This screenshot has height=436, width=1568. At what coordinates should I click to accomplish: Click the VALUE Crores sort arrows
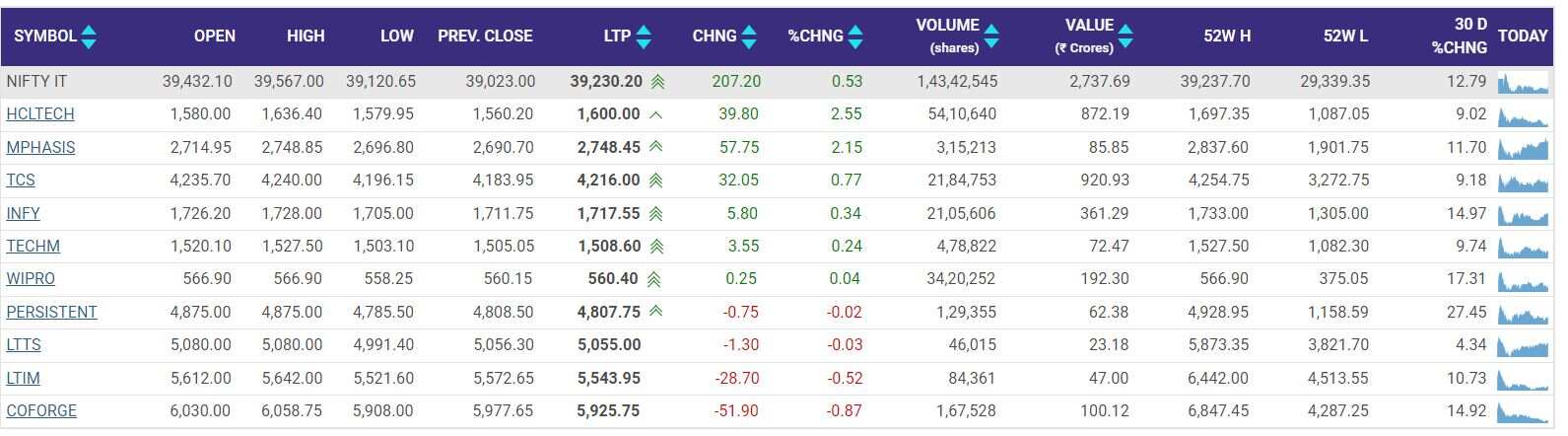pyautogui.click(x=1125, y=36)
